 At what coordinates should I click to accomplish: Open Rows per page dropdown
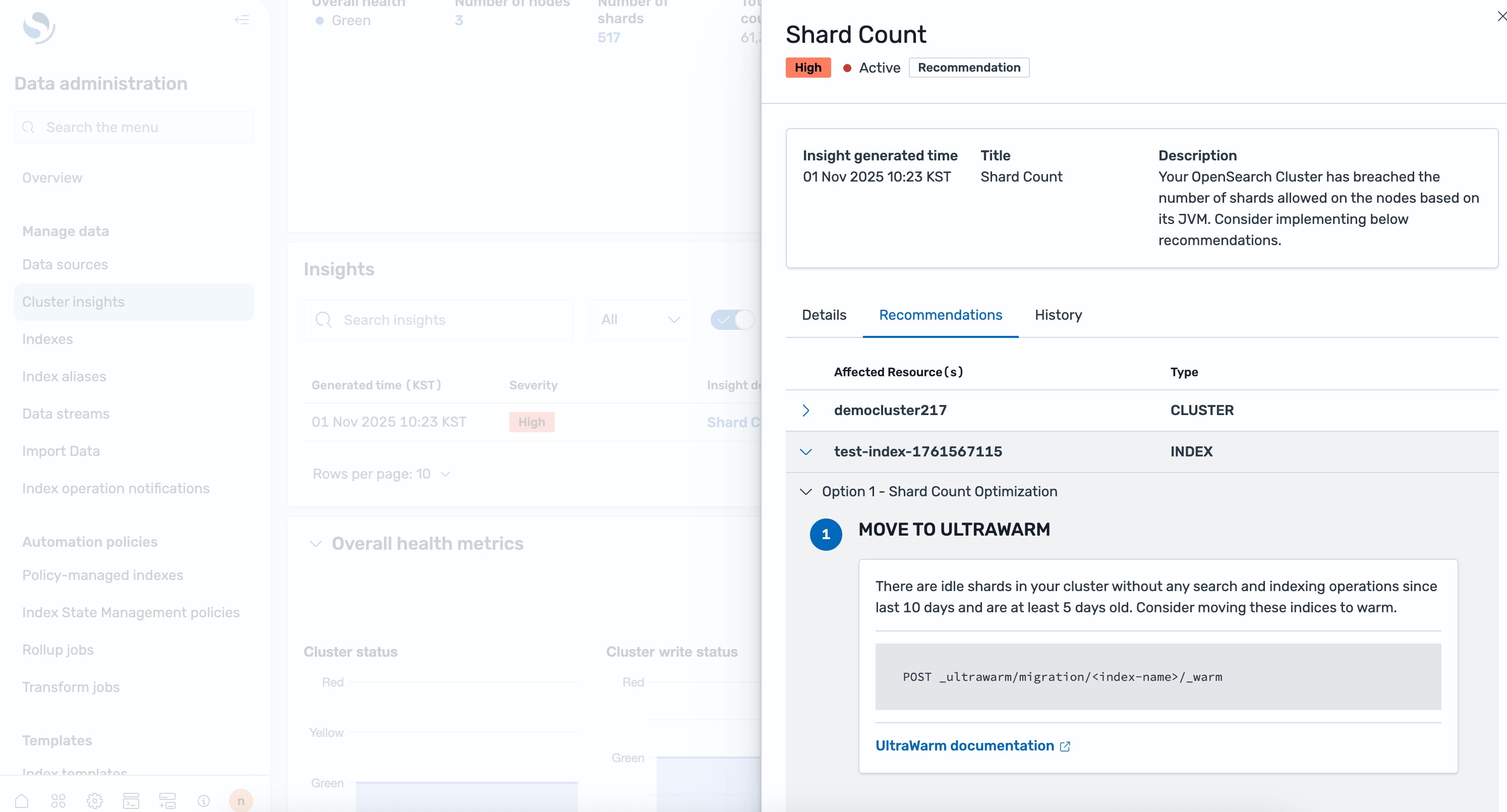click(381, 474)
